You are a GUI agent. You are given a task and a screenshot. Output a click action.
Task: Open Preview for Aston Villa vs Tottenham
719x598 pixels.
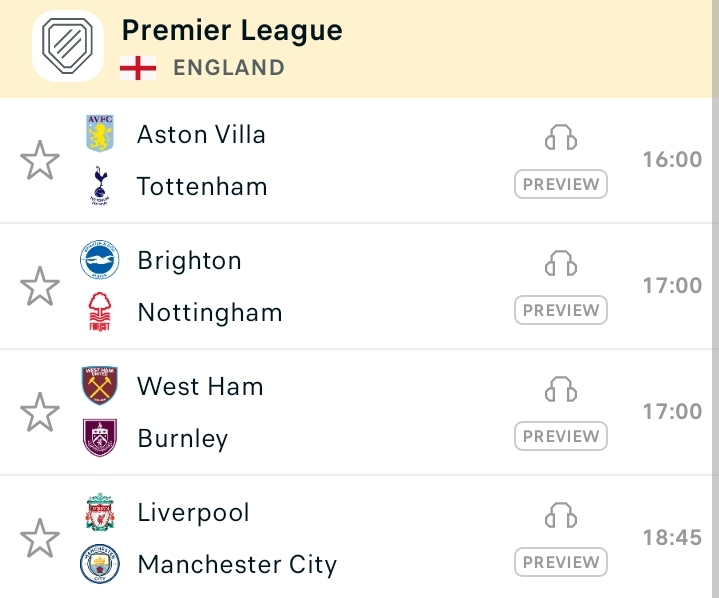(x=561, y=184)
